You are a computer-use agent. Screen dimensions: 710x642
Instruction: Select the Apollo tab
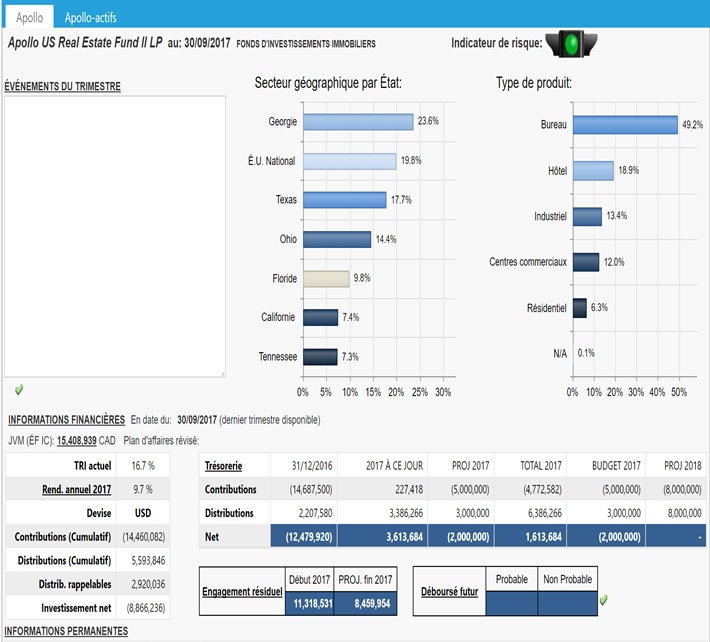pos(29,18)
